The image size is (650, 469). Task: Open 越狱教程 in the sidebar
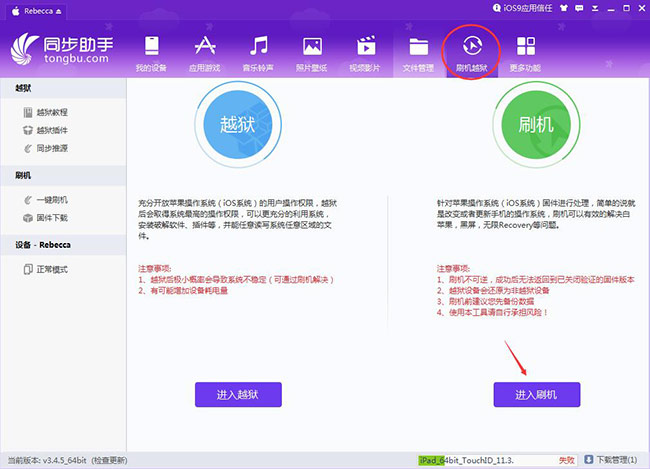pos(46,112)
